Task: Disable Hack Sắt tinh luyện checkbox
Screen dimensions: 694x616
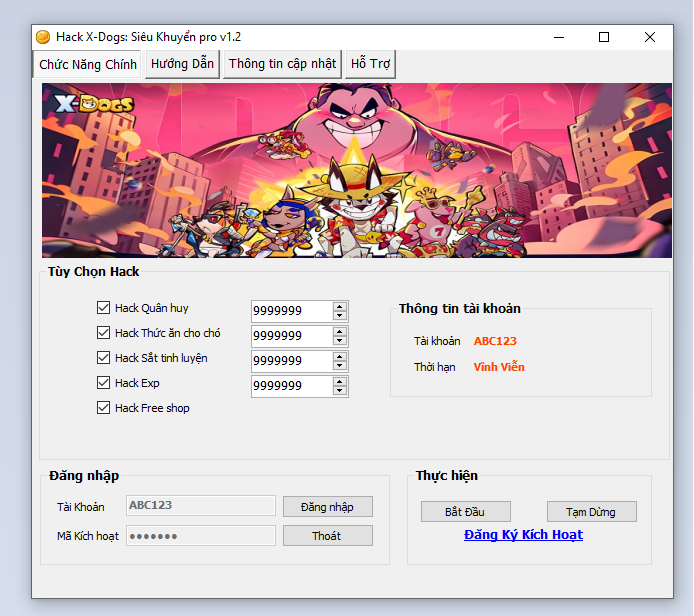Action: 103,358
